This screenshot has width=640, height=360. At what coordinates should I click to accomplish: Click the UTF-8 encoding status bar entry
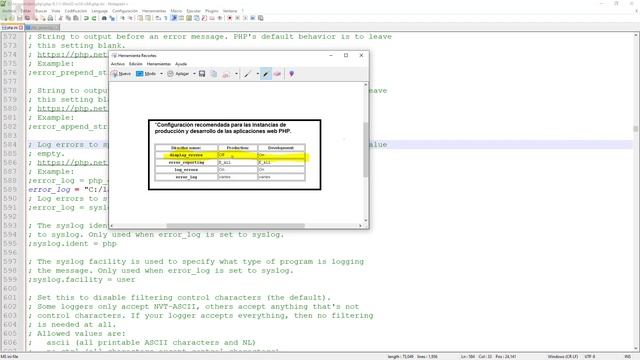[590, 357]
